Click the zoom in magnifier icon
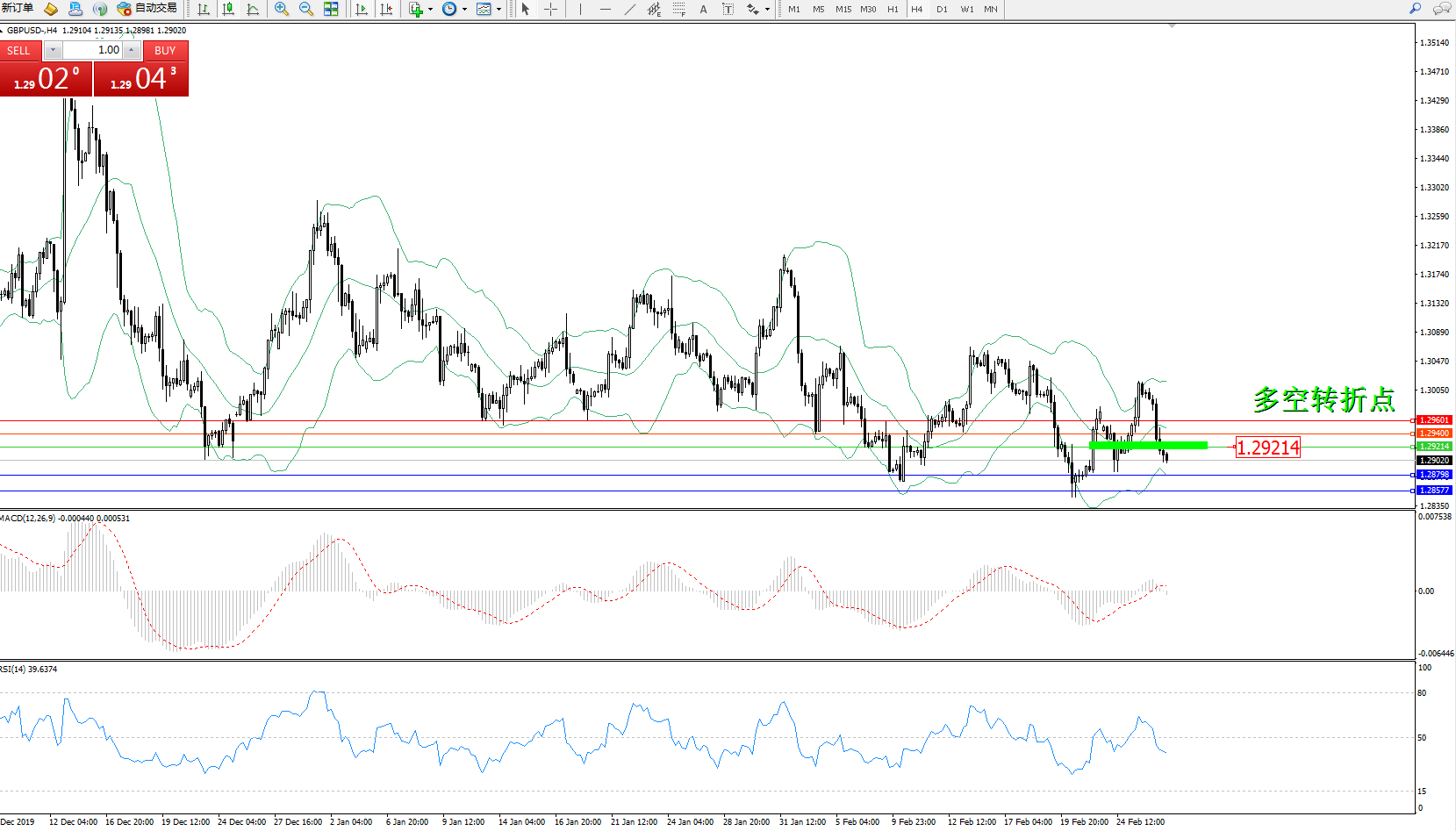The height and width of the screenshot is (831, 1456). coord(282,9)
